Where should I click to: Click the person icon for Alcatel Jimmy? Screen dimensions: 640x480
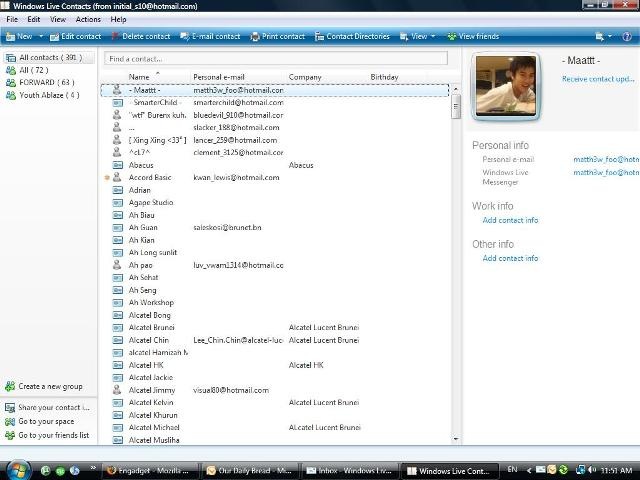117,390
